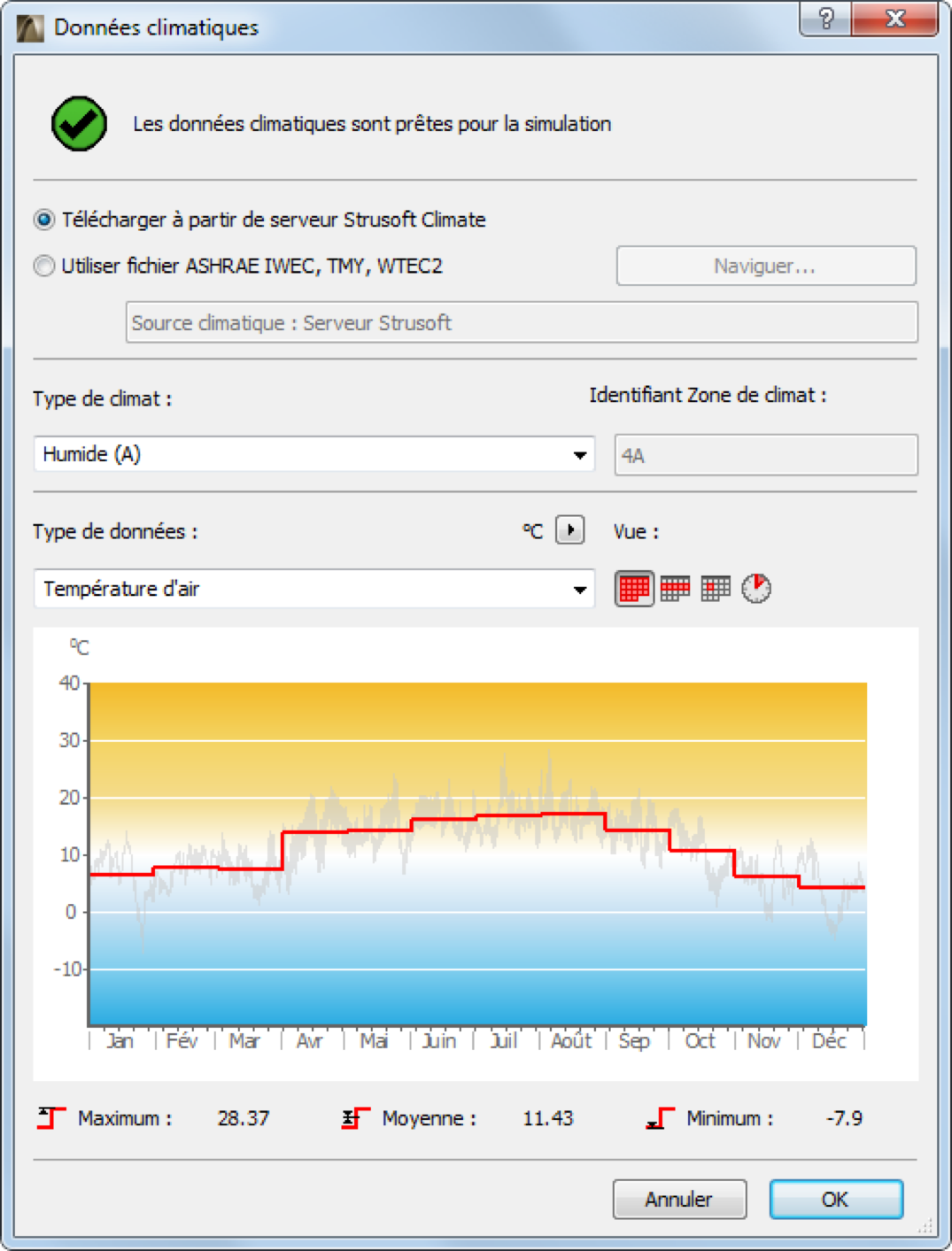
Task: Click the Déc label on chart axis
Action: [x=829, y=1041]
